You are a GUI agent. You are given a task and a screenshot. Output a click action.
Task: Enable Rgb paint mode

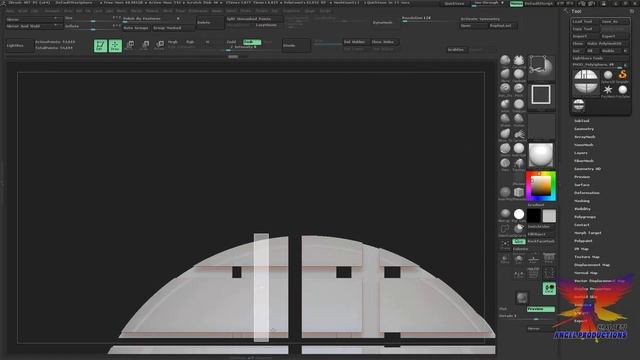(x=190, y=42)
